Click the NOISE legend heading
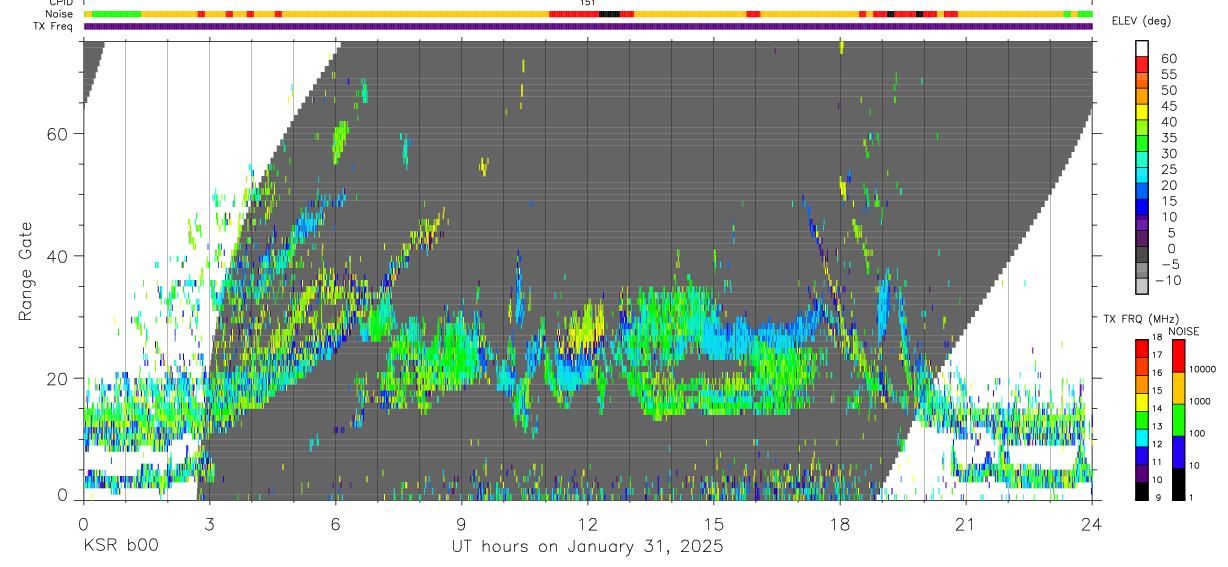The width and height of the screenshot is (1228, 567). [1184, 331]
